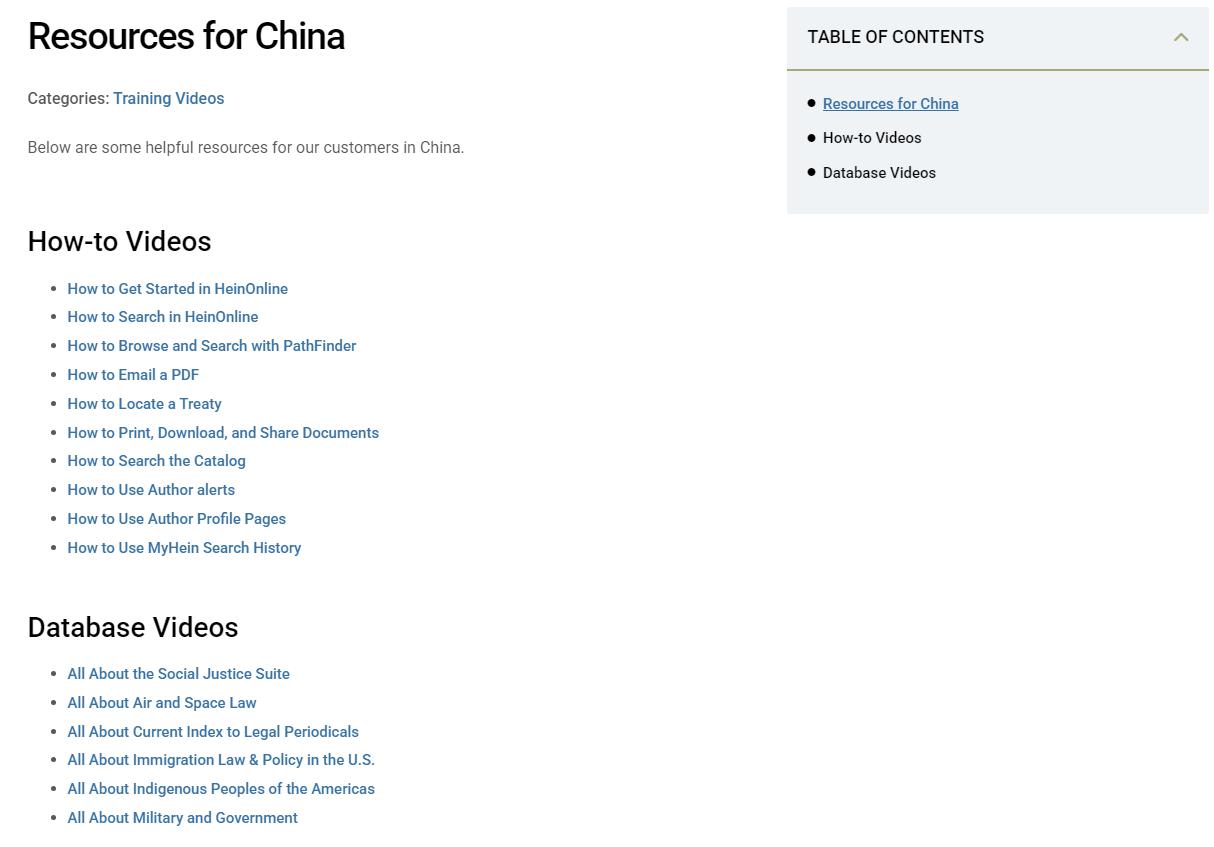Collapse the Table of Contents chevron
The height and width of the screenshot is (847, 1214).
tap(1180, 38)
